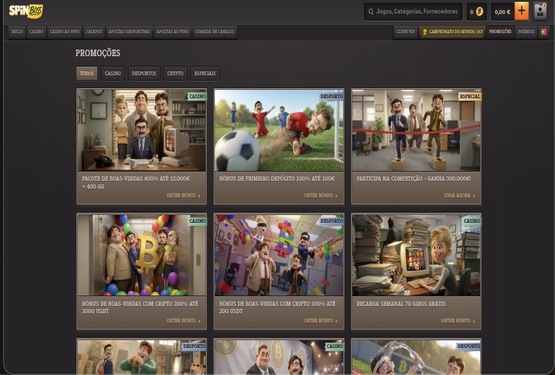This screenshot has width=555, height=375.
Task: Open the football first deposit bonus image
Action: (279, 130)
